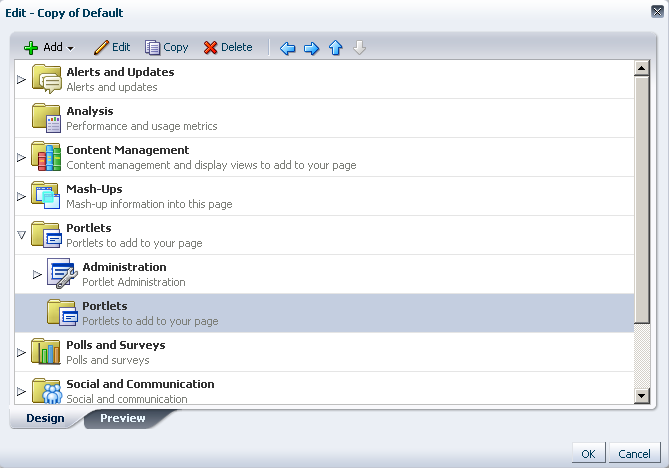Click the right arrow indent icon
This screenshot has width=669, height=468.
tap(311, 48)
